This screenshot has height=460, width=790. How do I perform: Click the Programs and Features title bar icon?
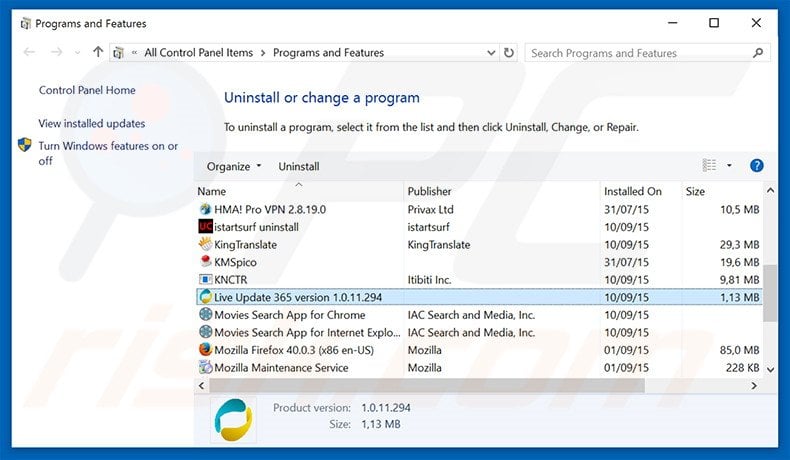(25, 24)
